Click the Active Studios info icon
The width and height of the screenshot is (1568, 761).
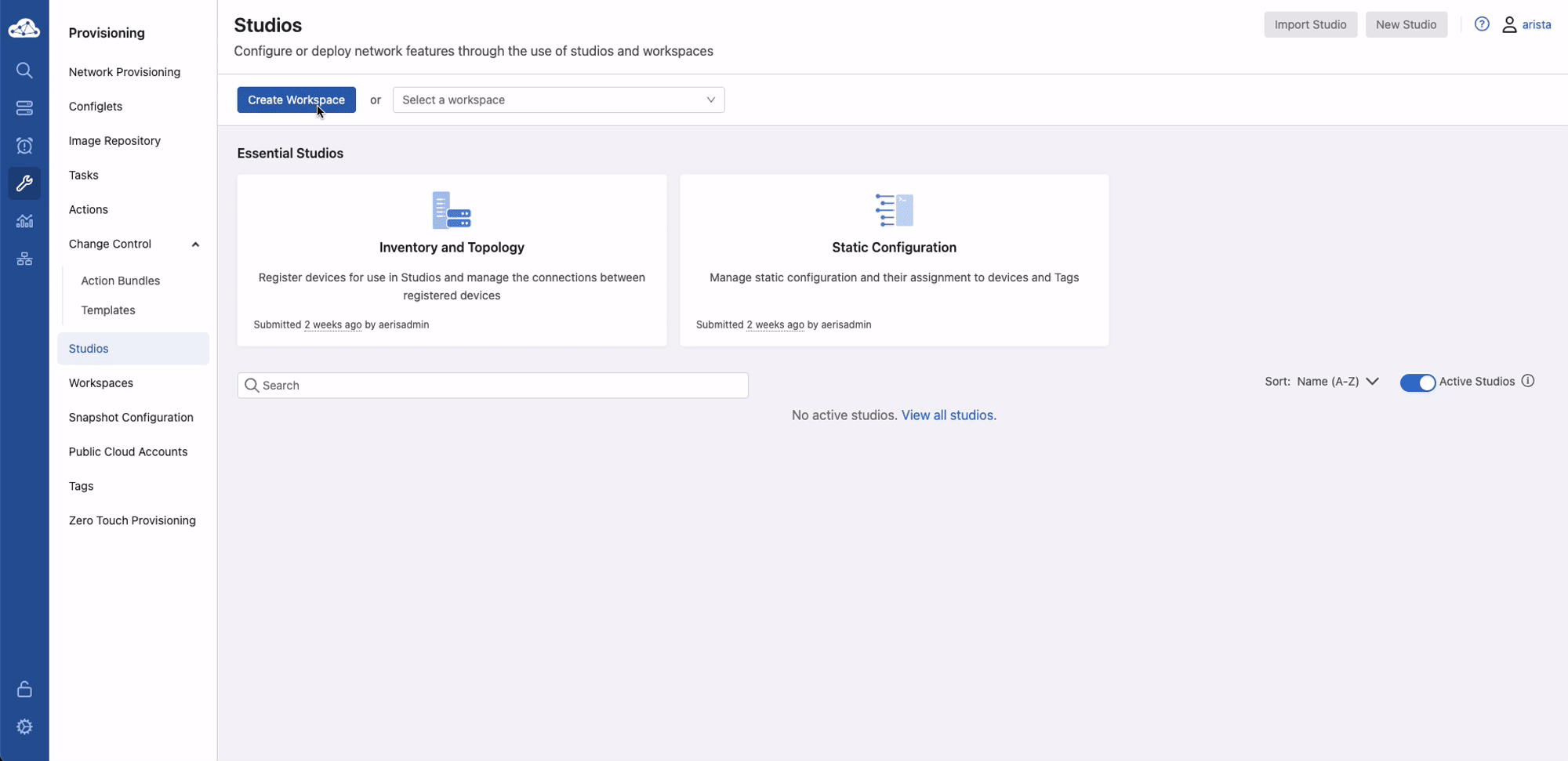(1527, 381)
